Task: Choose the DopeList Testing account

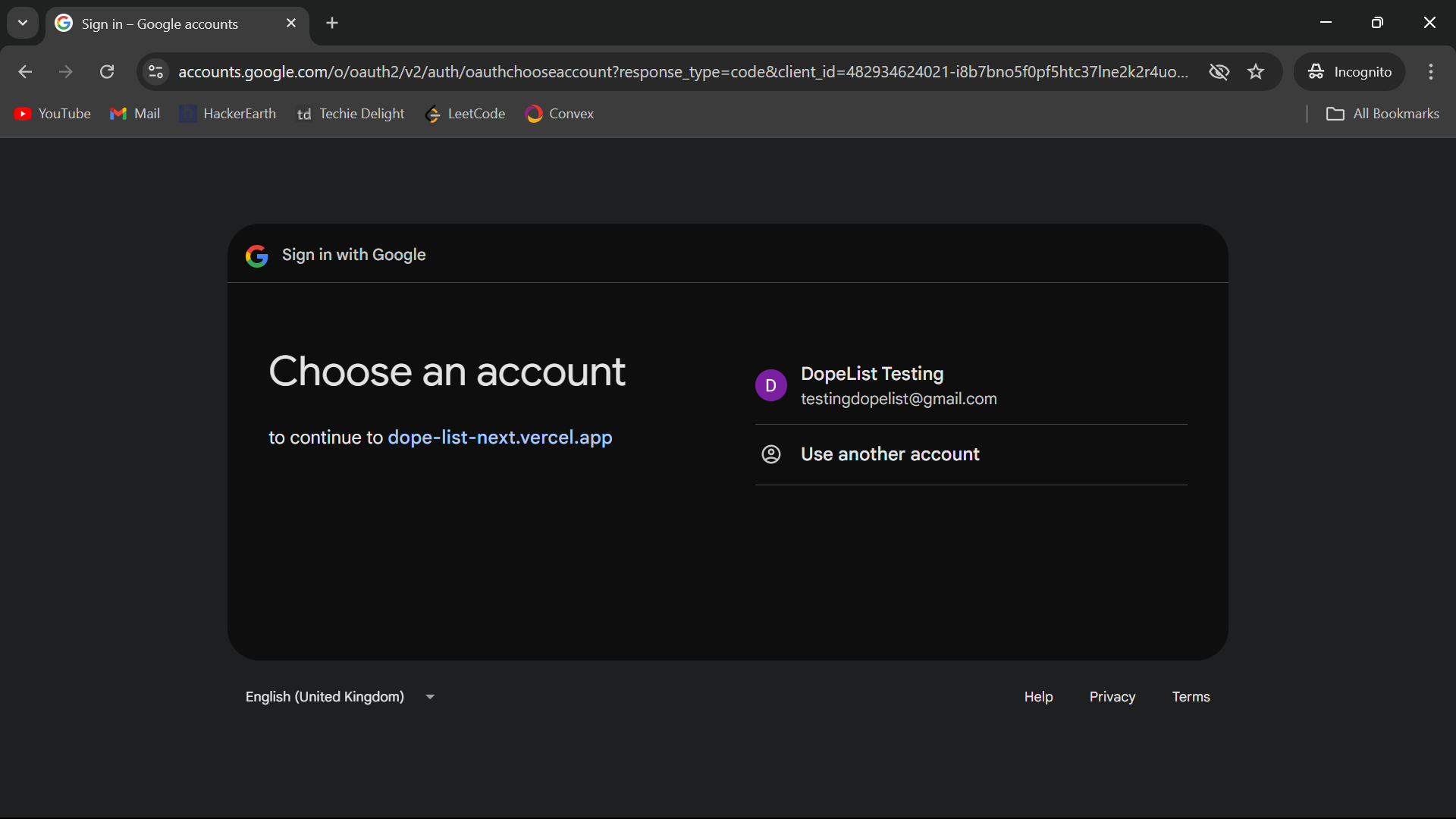Action: click(x=898, y=386)
